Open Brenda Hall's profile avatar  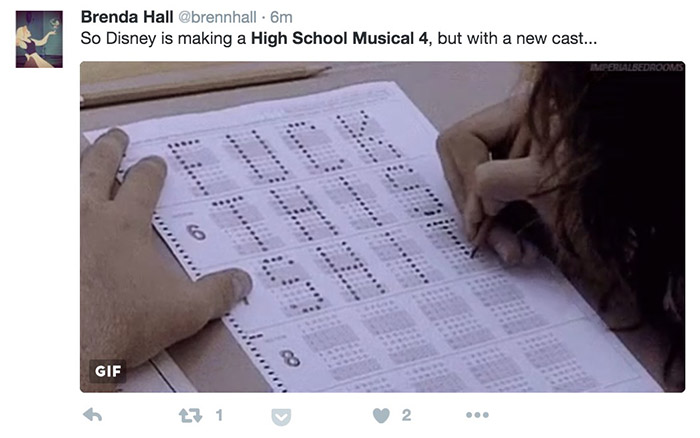click(x=39, y=39)
